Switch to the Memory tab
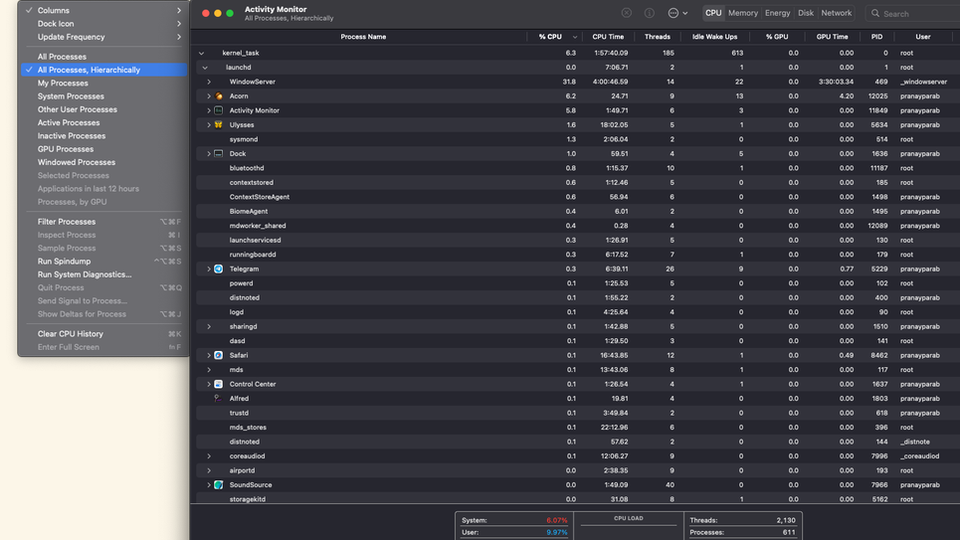 coord(743,13)
